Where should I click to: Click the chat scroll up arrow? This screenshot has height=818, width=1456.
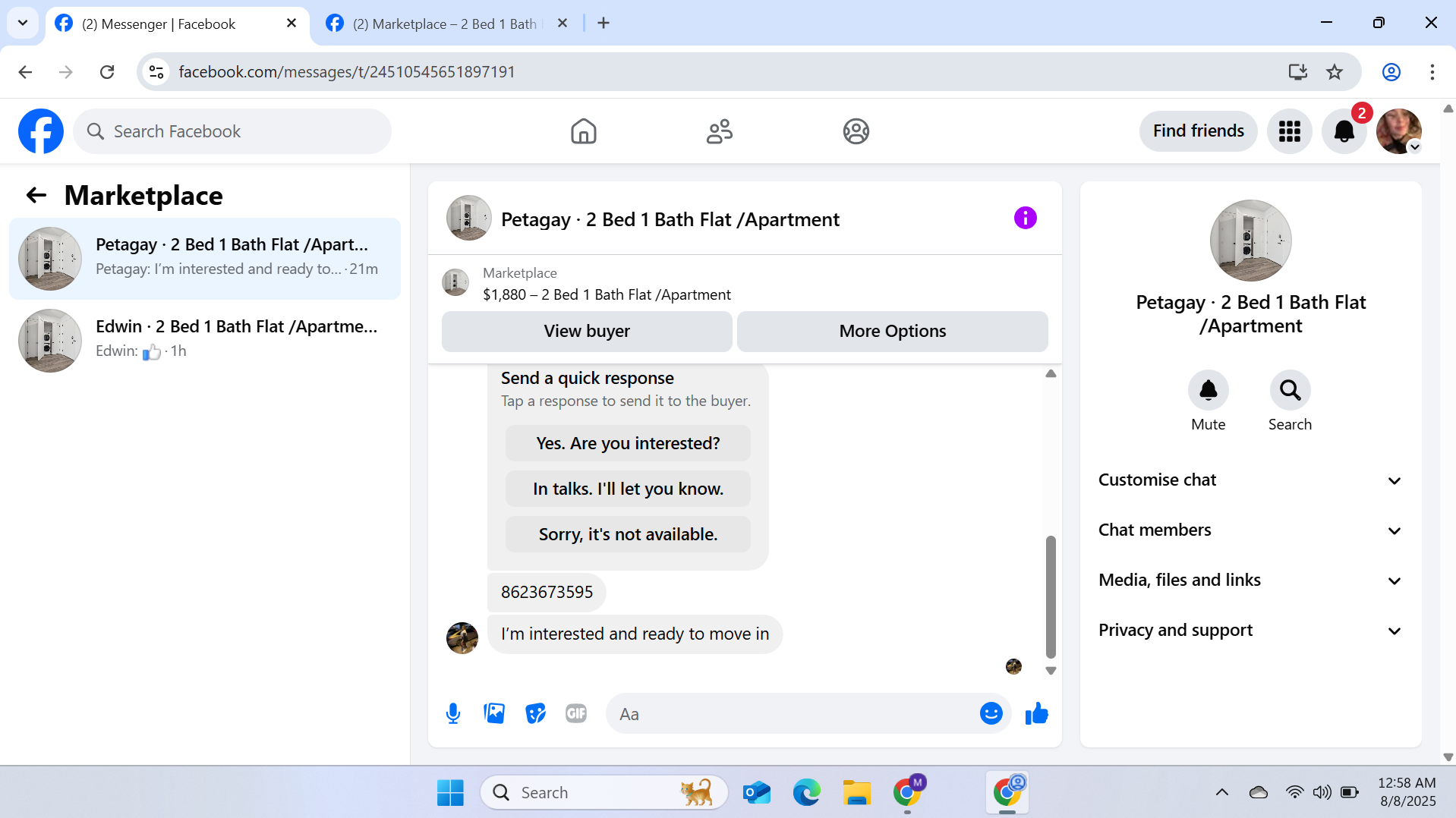pyautogui.click(x=1051, y=373)
